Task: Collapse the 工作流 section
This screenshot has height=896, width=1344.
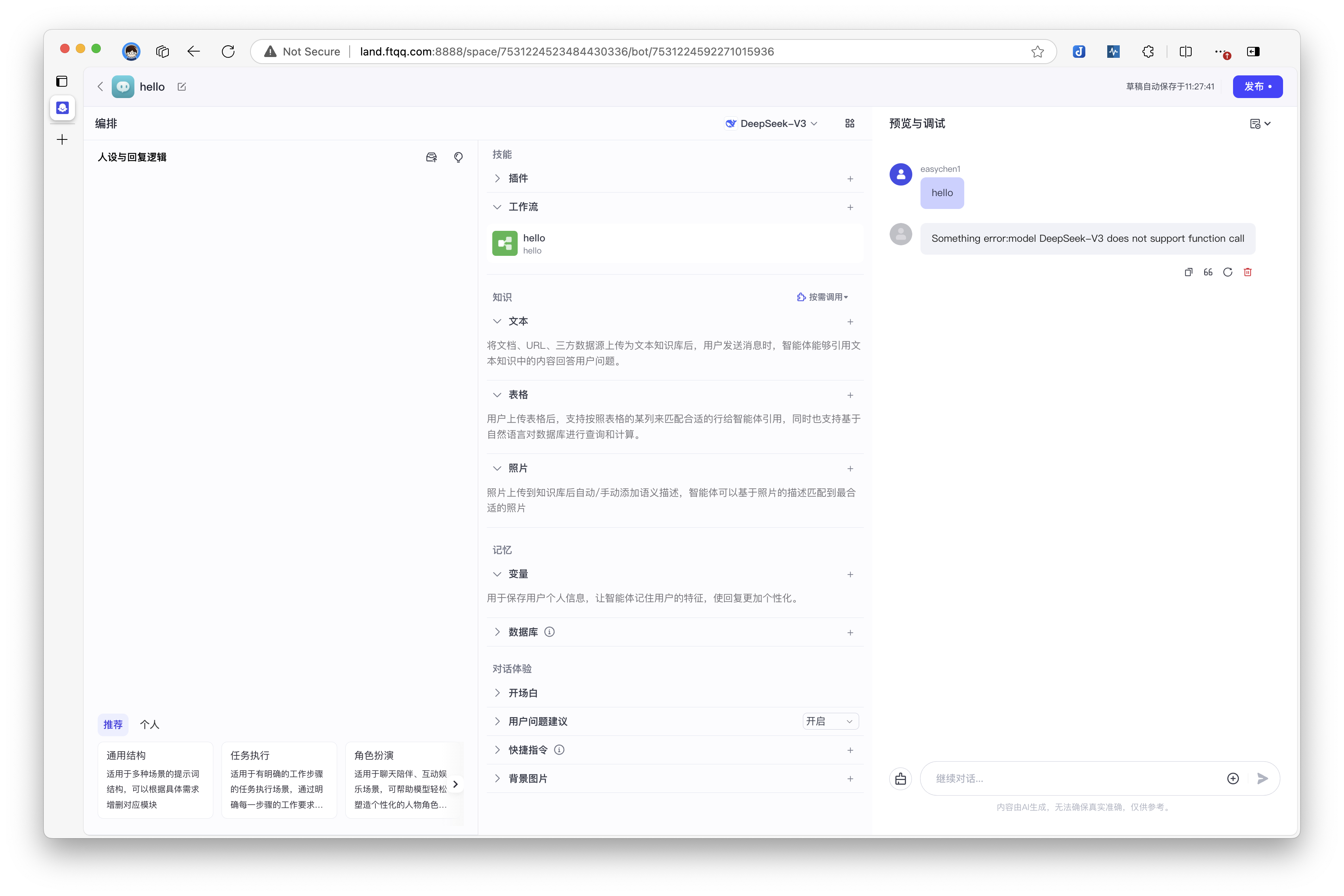Action: point(497,207)
